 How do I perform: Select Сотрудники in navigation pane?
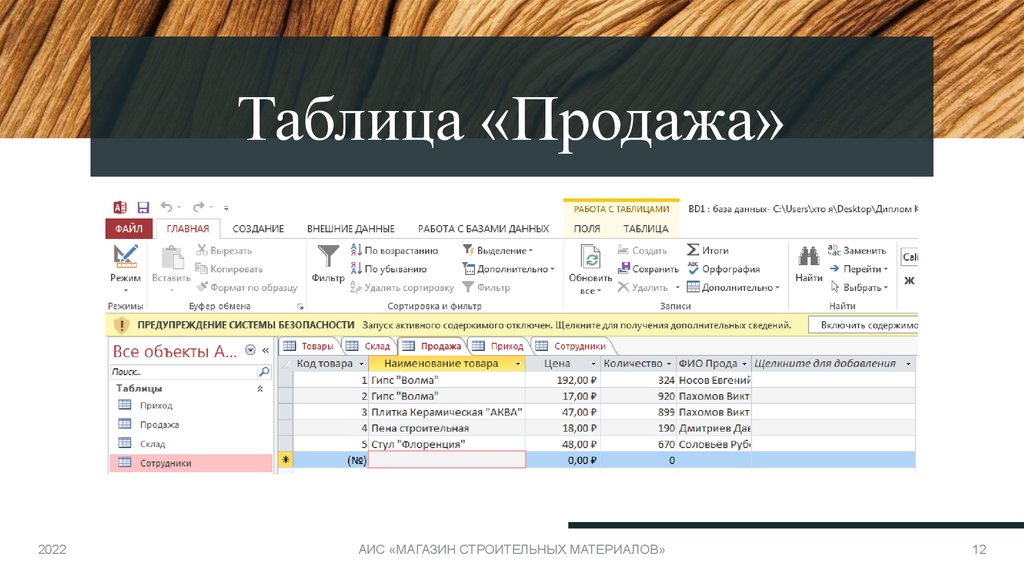191,463
